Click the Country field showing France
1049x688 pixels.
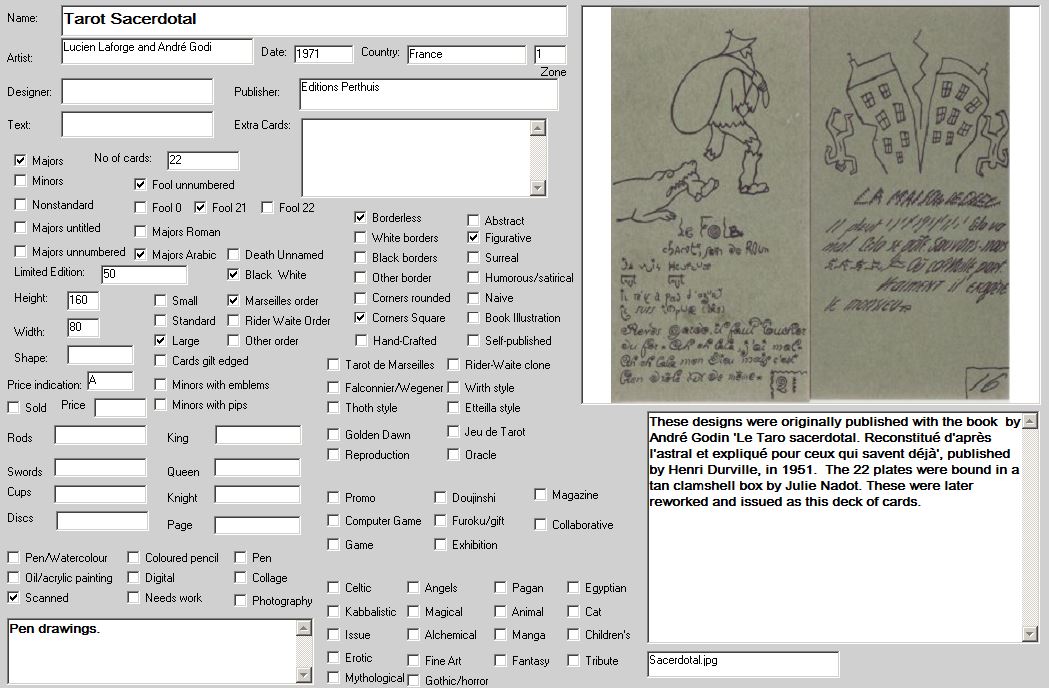click(x=466, y=54)
